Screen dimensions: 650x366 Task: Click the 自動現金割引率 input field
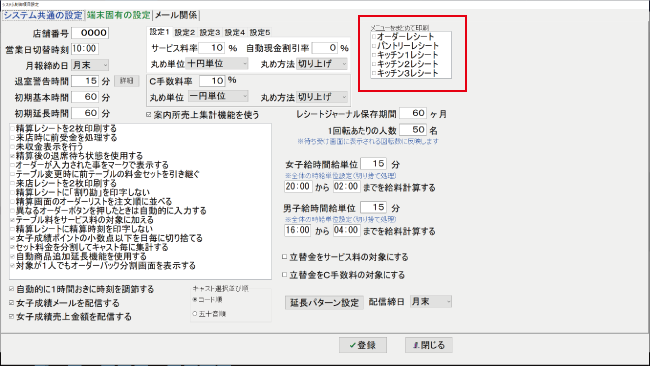pos(325,48)
